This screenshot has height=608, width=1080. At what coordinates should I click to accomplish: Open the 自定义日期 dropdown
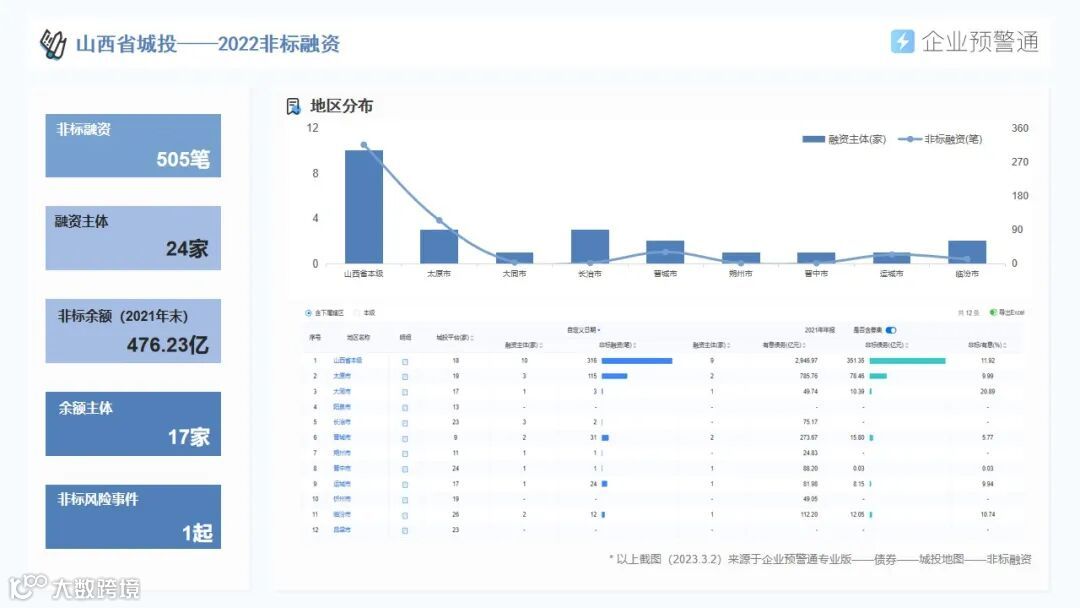click(583, 331)
